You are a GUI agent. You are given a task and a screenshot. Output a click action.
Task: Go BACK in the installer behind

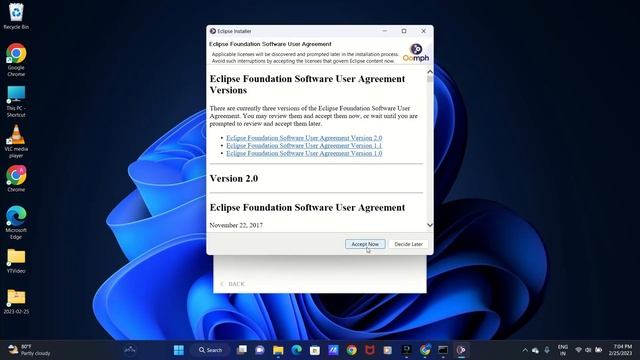coord(233,284)
